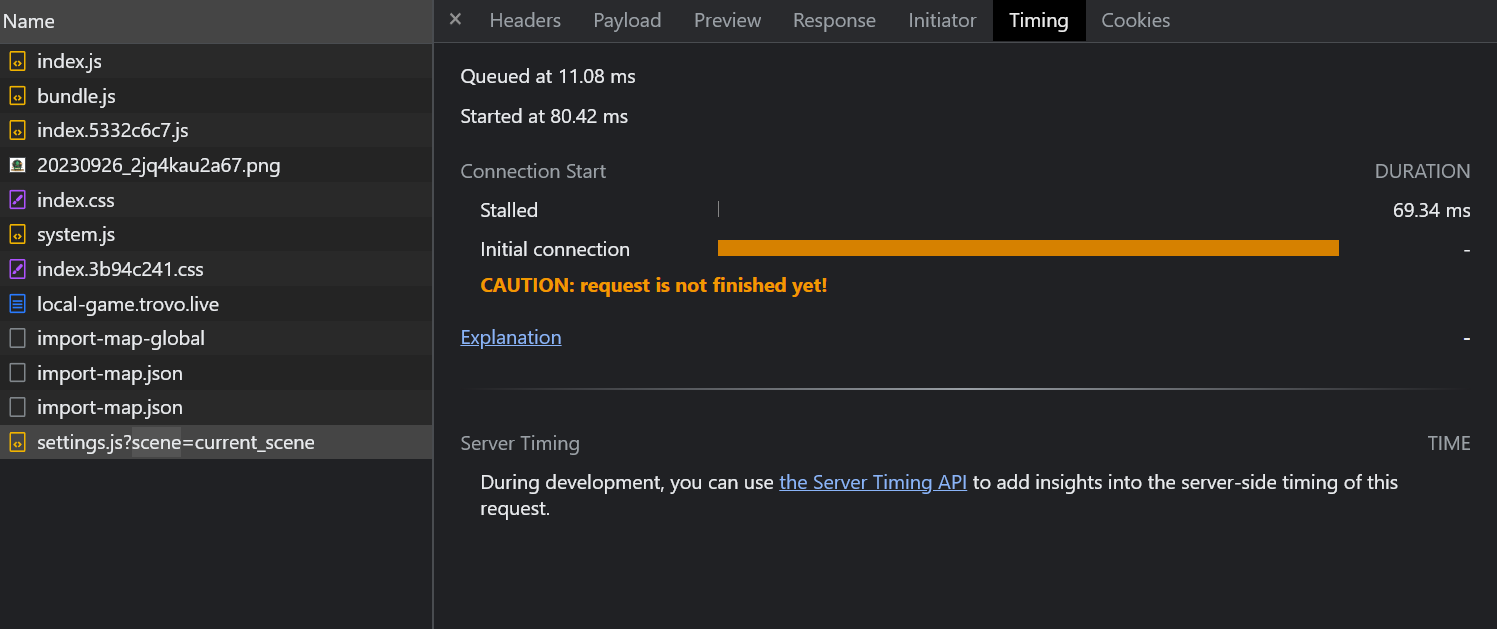Click the blank file icon beside import-map-global
Screen dimensions: 1497x629
click(x=17, y=339)
